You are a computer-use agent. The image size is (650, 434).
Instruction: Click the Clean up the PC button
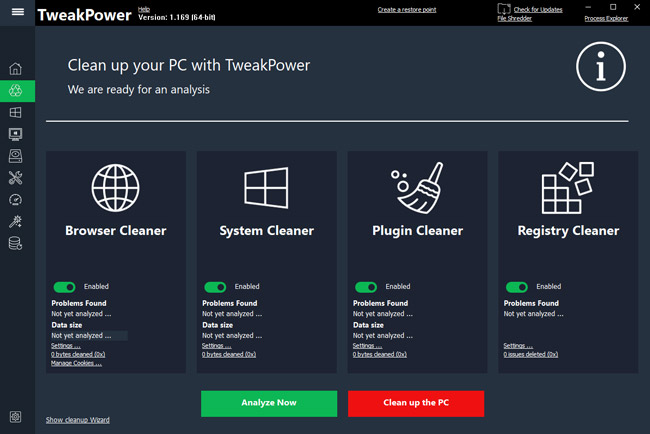416,403
